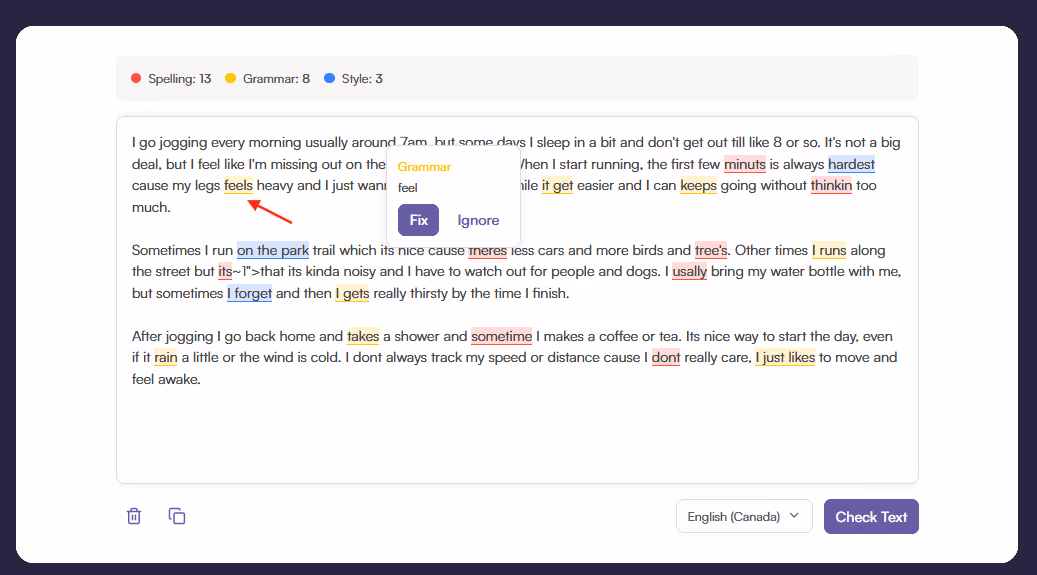The height and width of the screenshot is (575, 1037).
Task: Click the highlighted word "feels"
Action: click(x=238, y=186)
